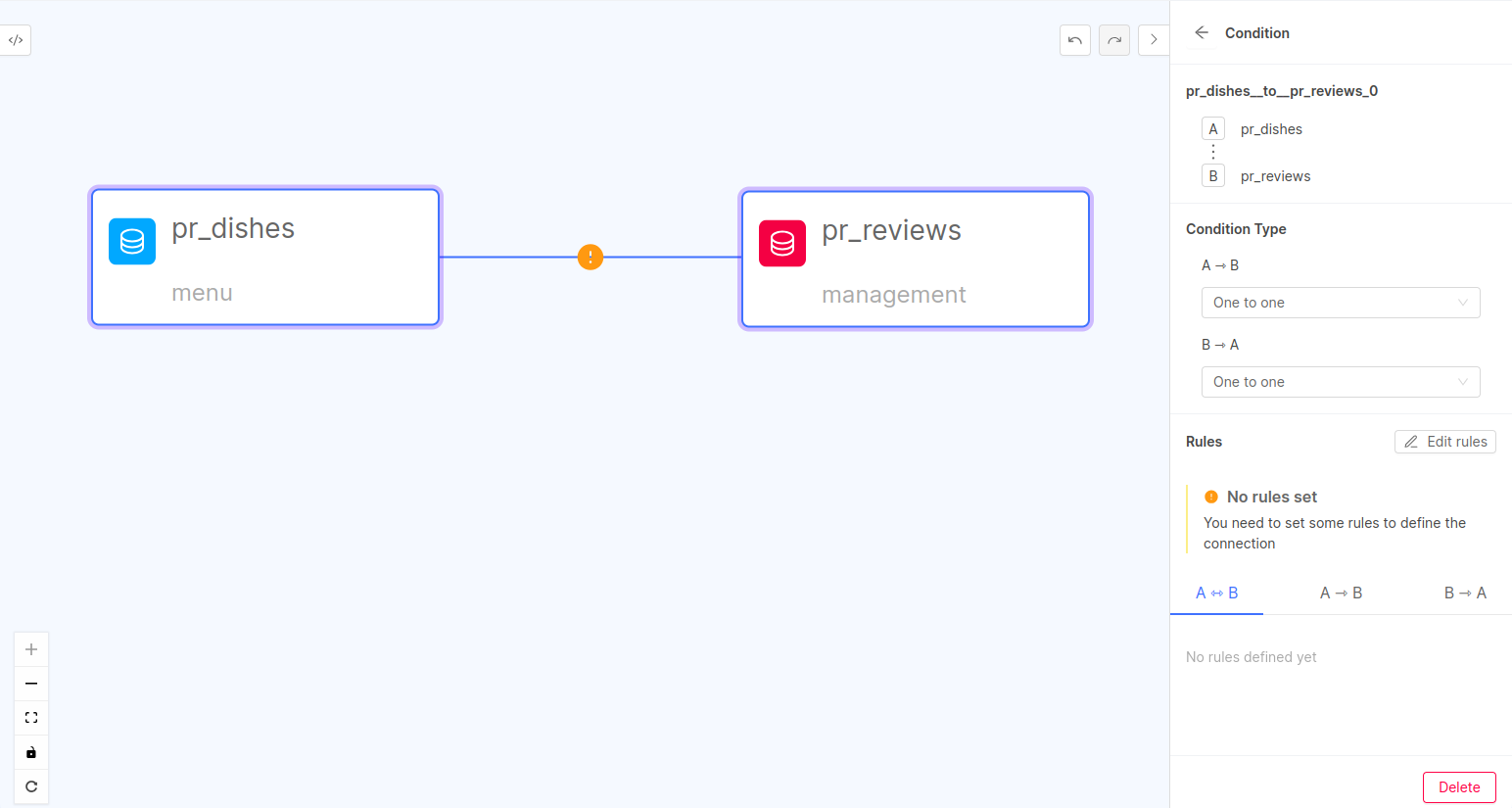Click the Edit rules button

[1444, 442]
